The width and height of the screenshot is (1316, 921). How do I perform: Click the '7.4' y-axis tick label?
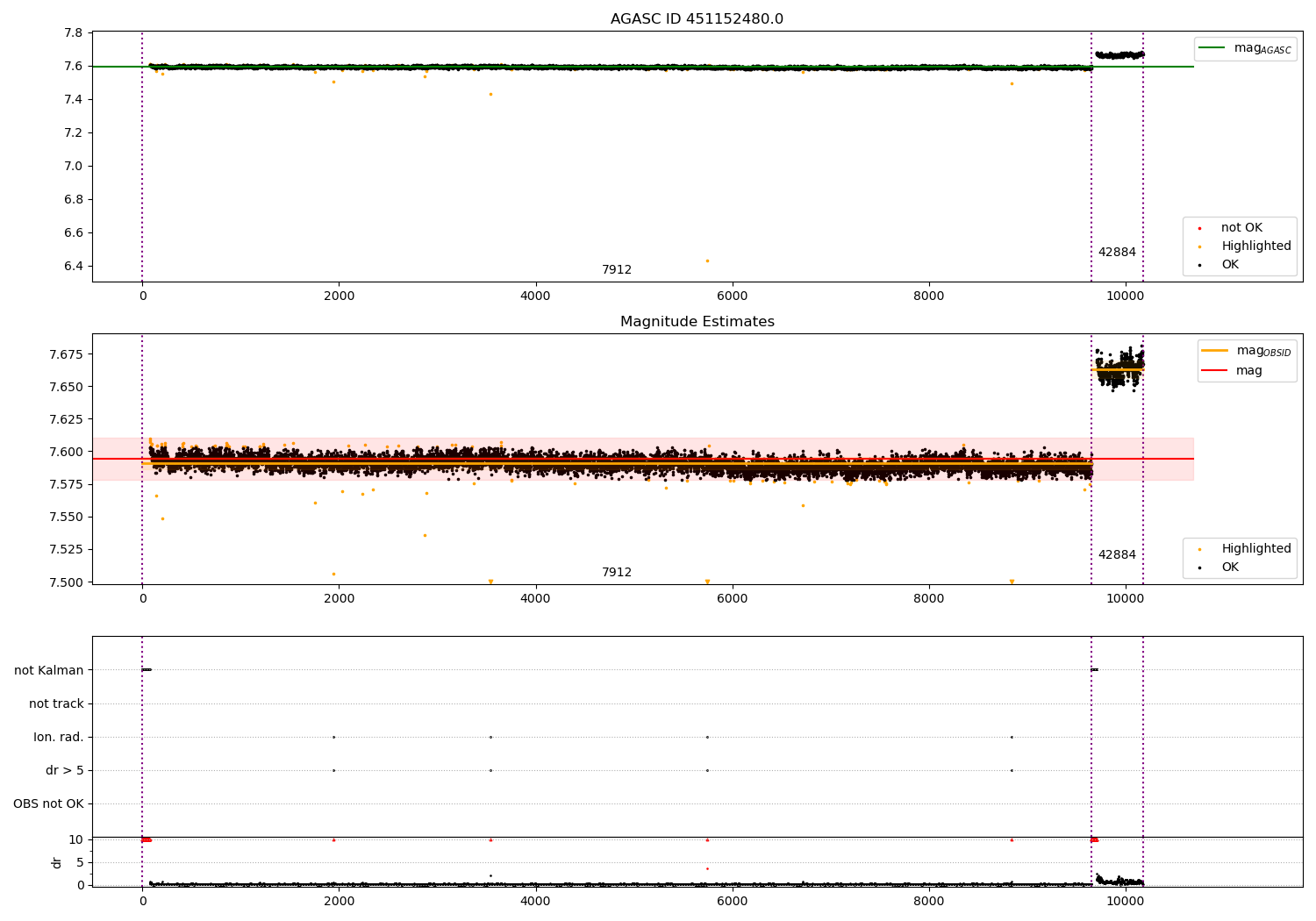point(75,100)
